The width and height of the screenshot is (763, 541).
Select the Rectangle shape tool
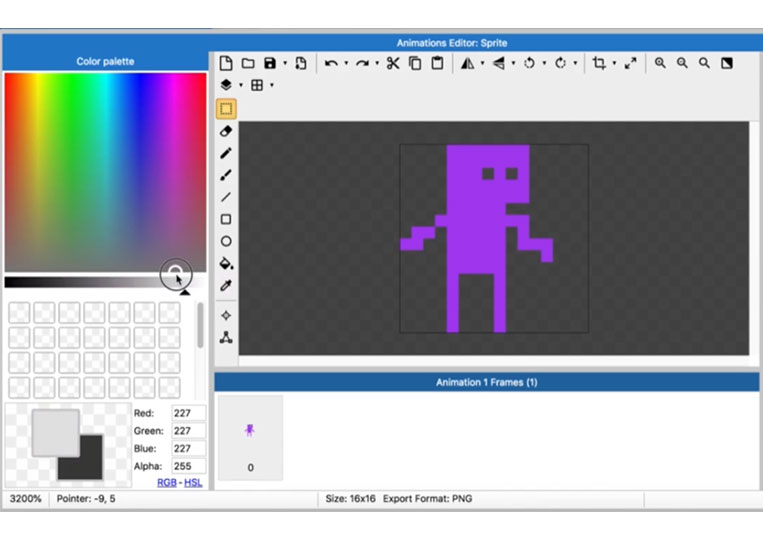coord(226,219)
